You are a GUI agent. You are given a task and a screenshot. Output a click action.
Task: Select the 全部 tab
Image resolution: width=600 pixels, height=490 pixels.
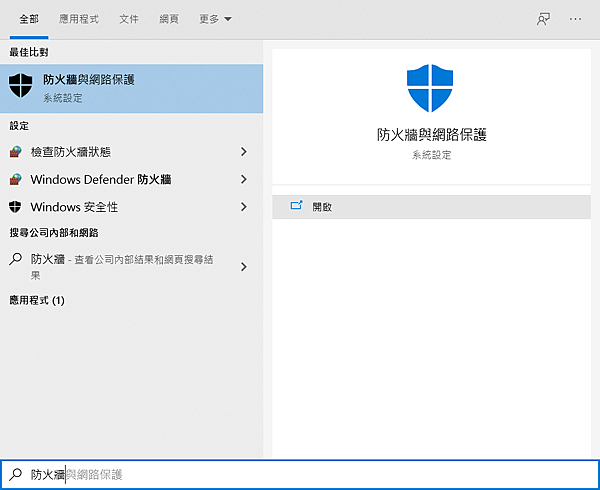point(29,19)
